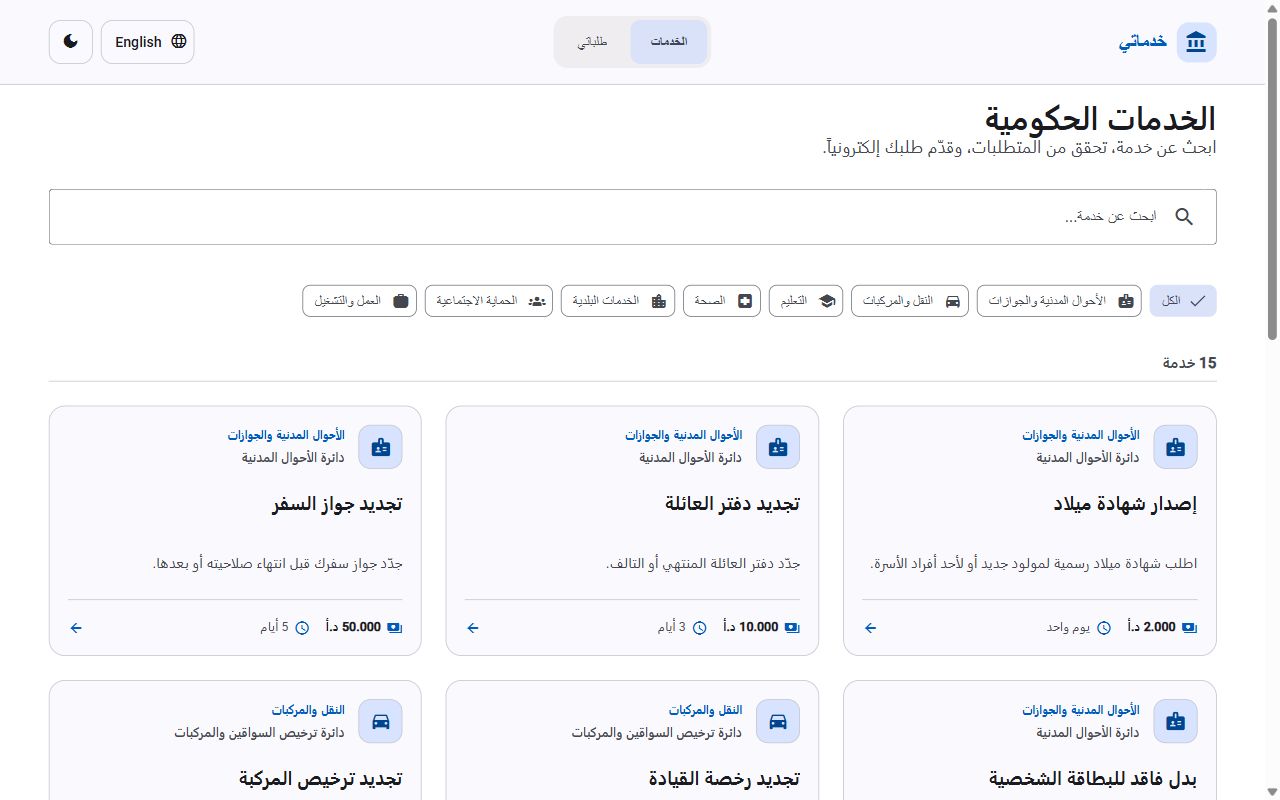Viewport: 1280px width, 800px height.
Task: Click the car icon on تجديد رخصة القيادة card
Action: point(778,721)
